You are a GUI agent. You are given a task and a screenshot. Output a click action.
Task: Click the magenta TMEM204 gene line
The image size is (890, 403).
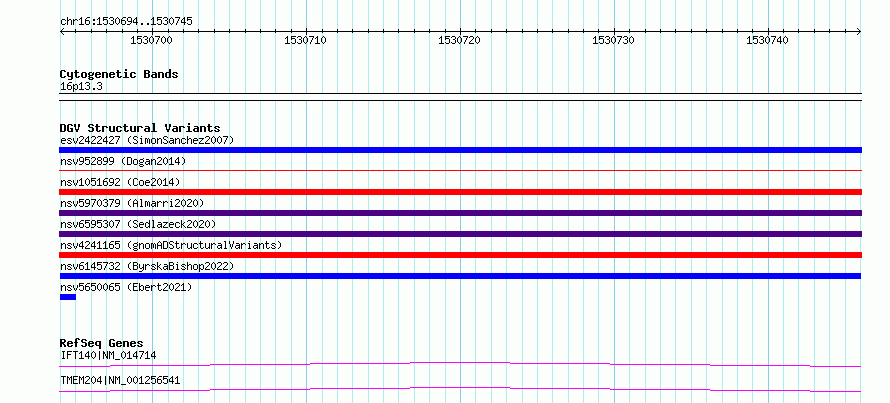(460, 389)
